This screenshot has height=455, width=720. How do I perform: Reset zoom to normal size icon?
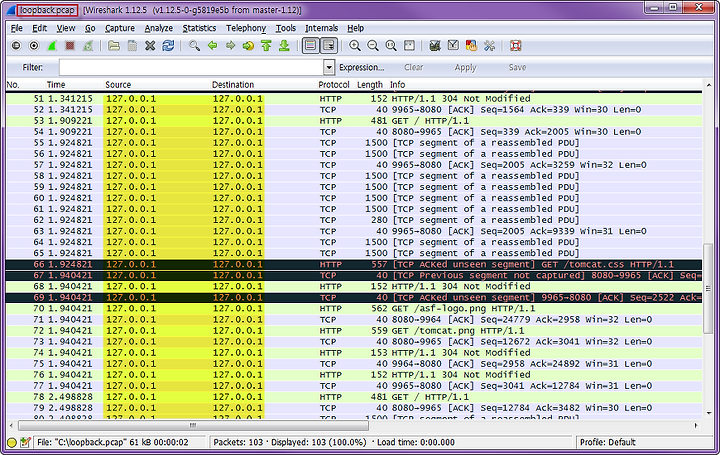tap(391, 45)
